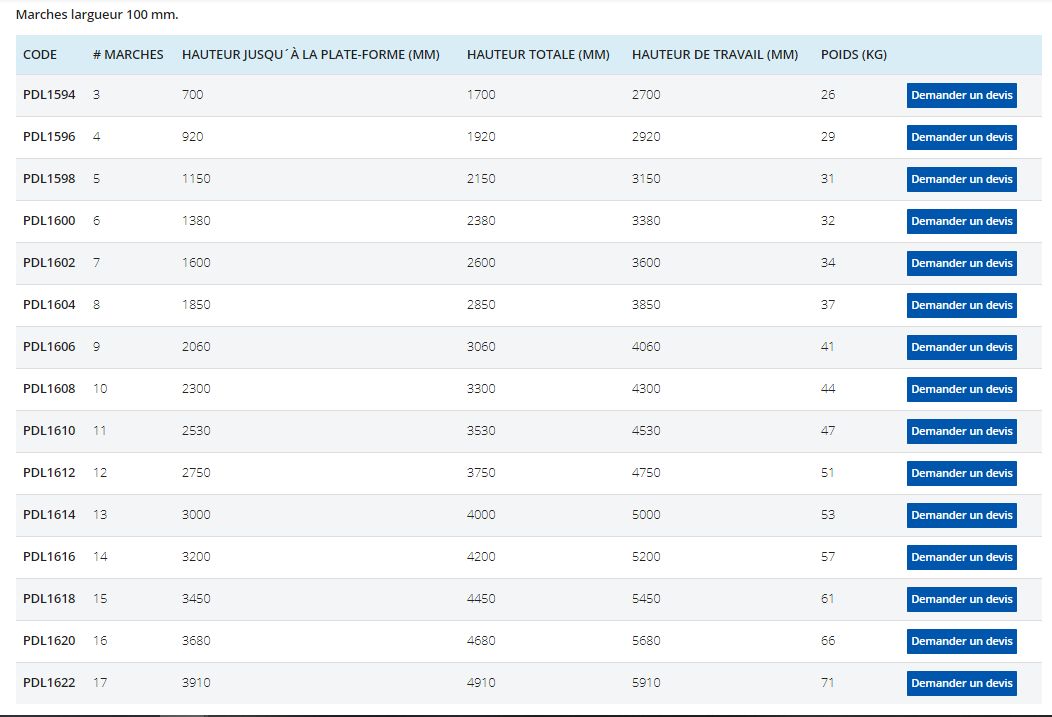Request a quote for PDL1606
The height and width of the screenshot is (717, 1052).
click(x=961, y=347)
